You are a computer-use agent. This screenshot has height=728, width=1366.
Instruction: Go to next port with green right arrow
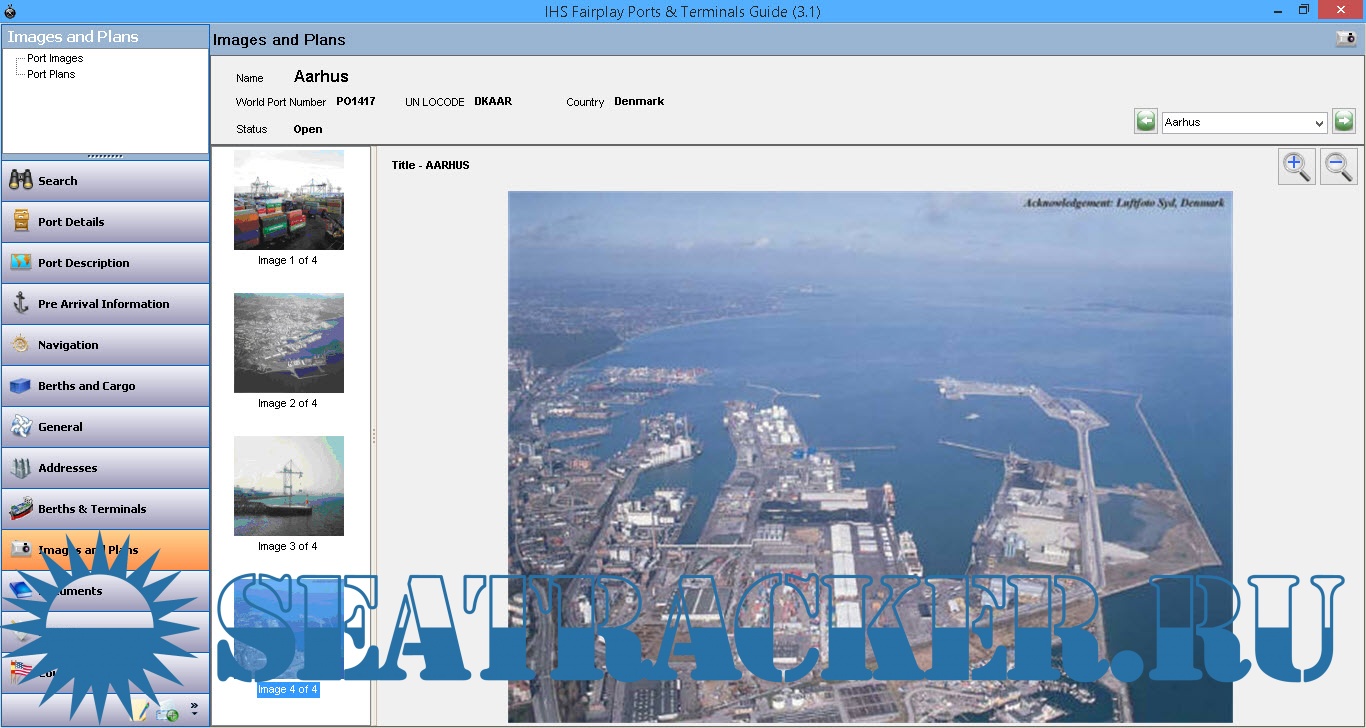point(1344,122)
